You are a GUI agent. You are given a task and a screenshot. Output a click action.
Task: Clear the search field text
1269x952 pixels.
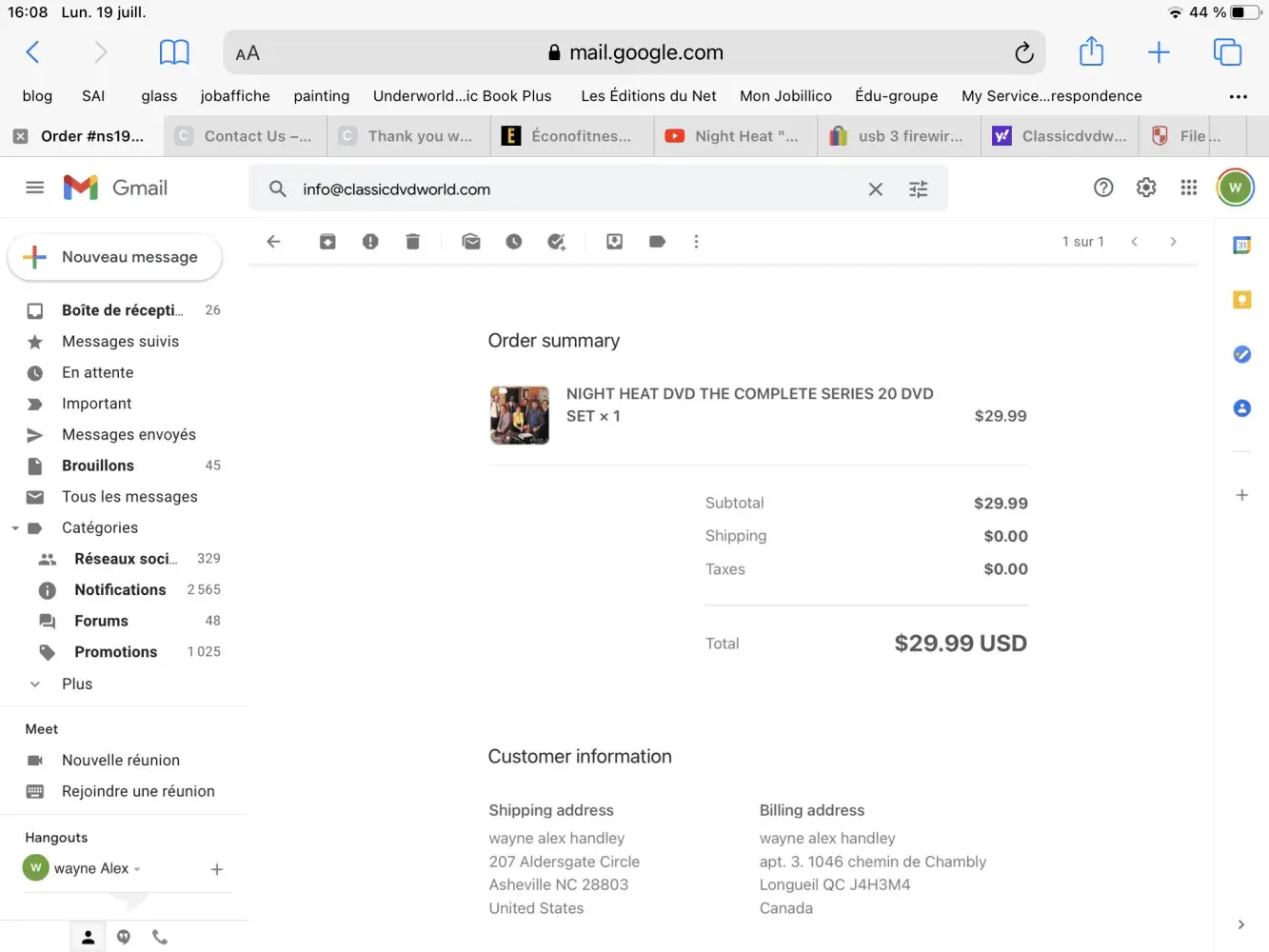(x=875, y=189)
